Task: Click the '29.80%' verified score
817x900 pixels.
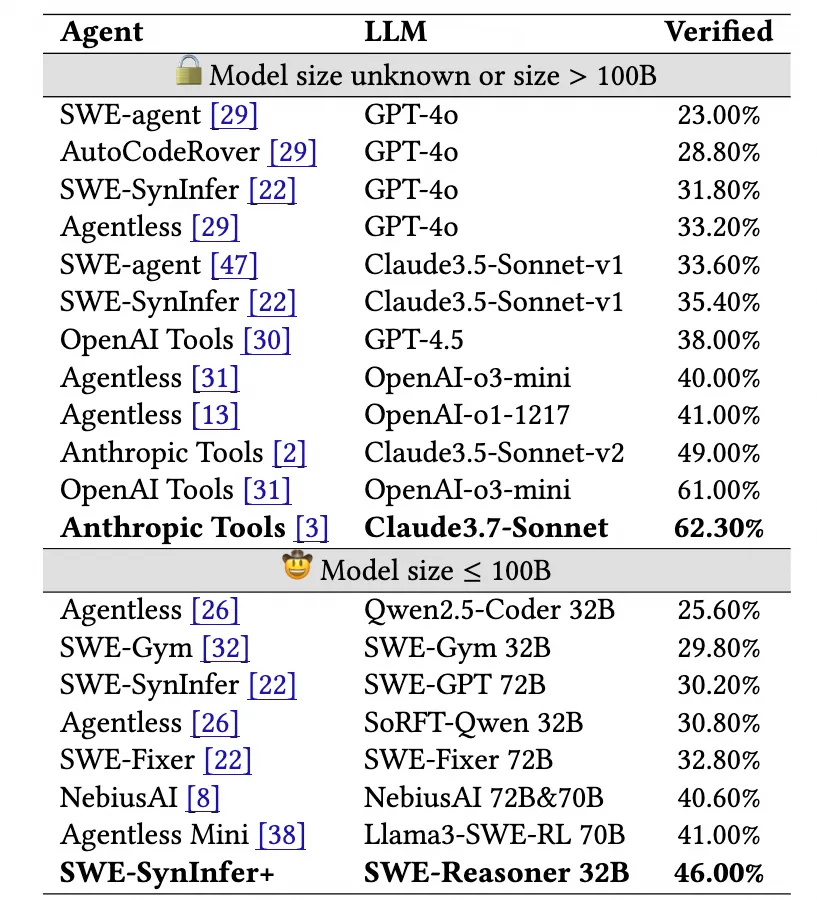Action: (x=719, y=649)
